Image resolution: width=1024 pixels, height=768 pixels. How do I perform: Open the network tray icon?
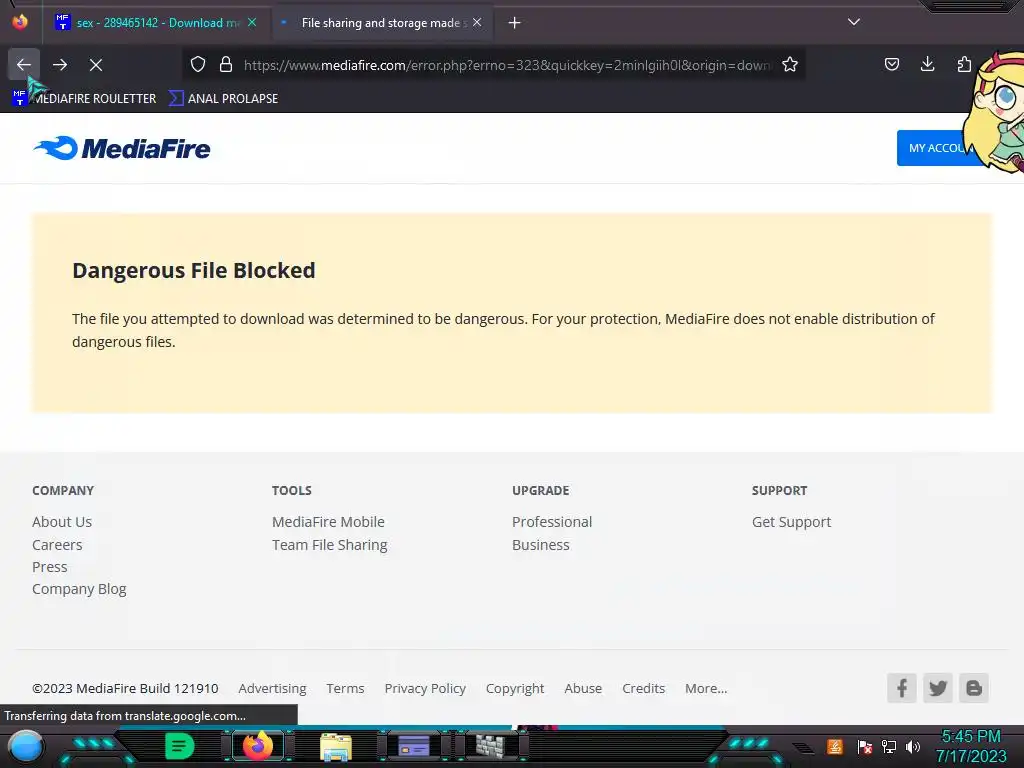click(889, 746)
